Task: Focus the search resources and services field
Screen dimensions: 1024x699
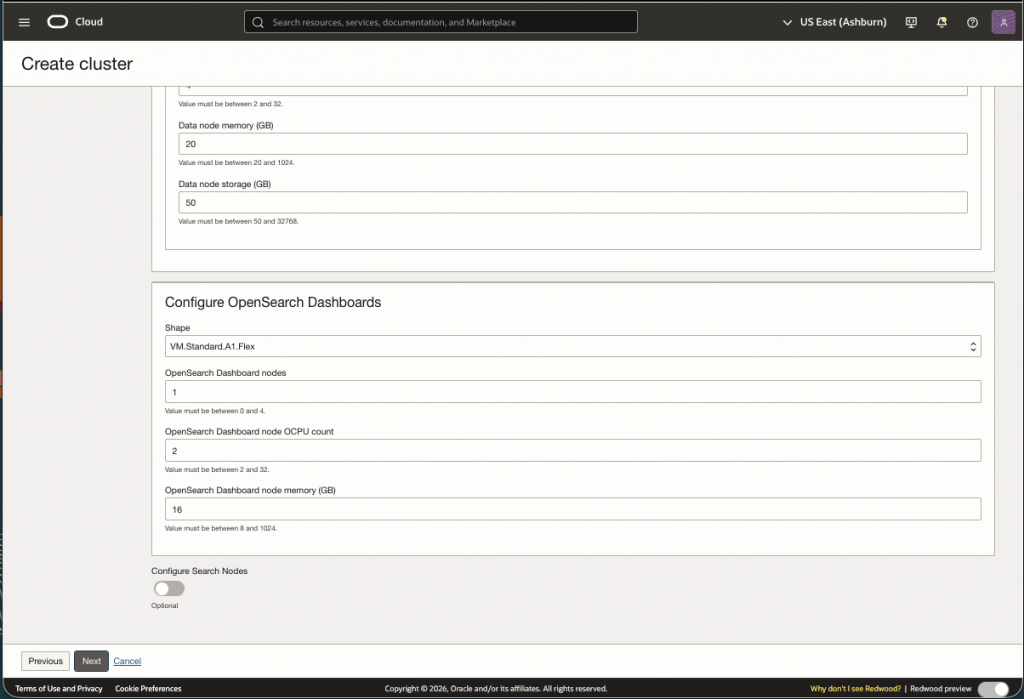Action: (441, 22)
